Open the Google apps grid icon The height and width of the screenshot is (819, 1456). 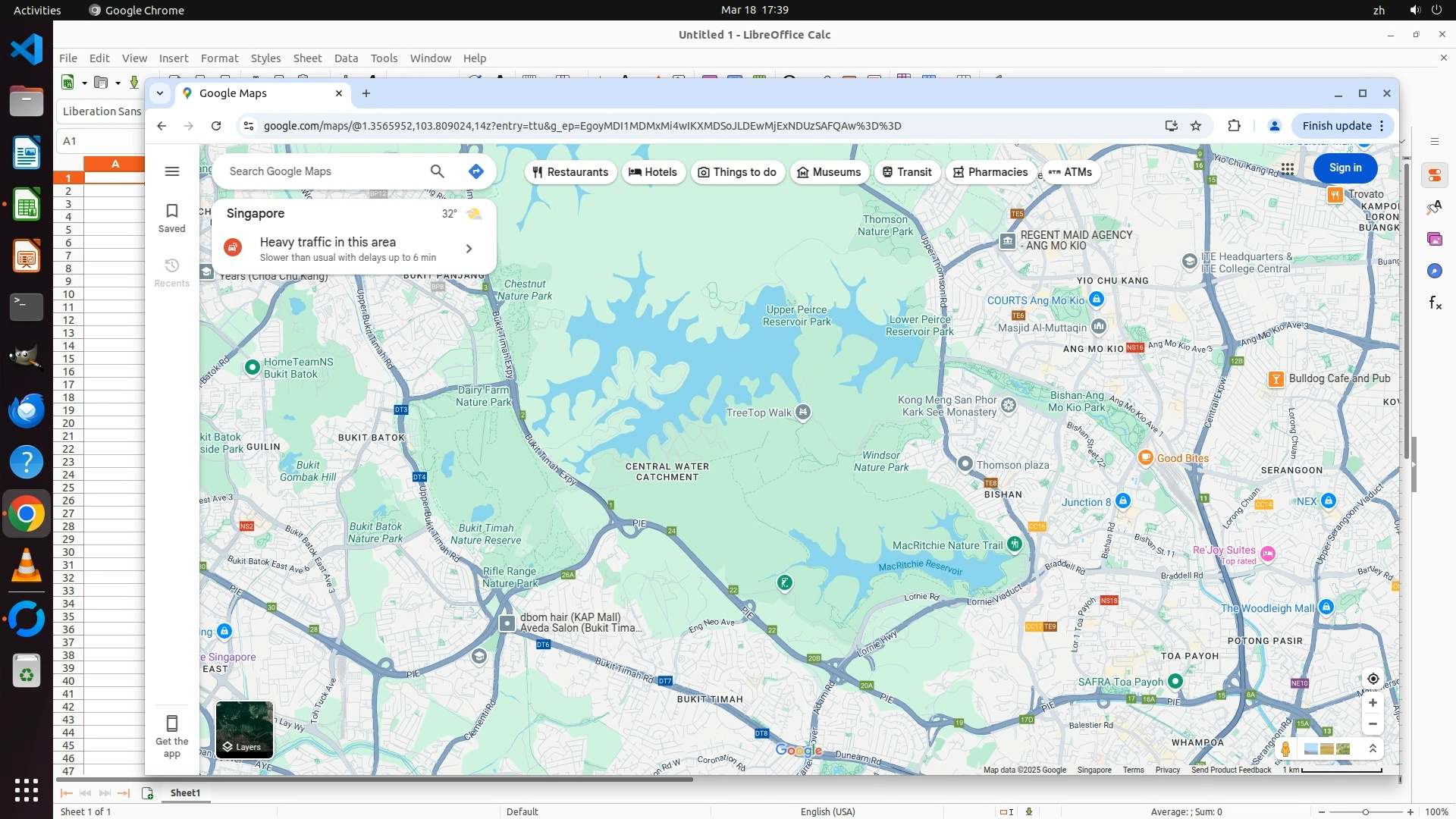[1288, 168]
